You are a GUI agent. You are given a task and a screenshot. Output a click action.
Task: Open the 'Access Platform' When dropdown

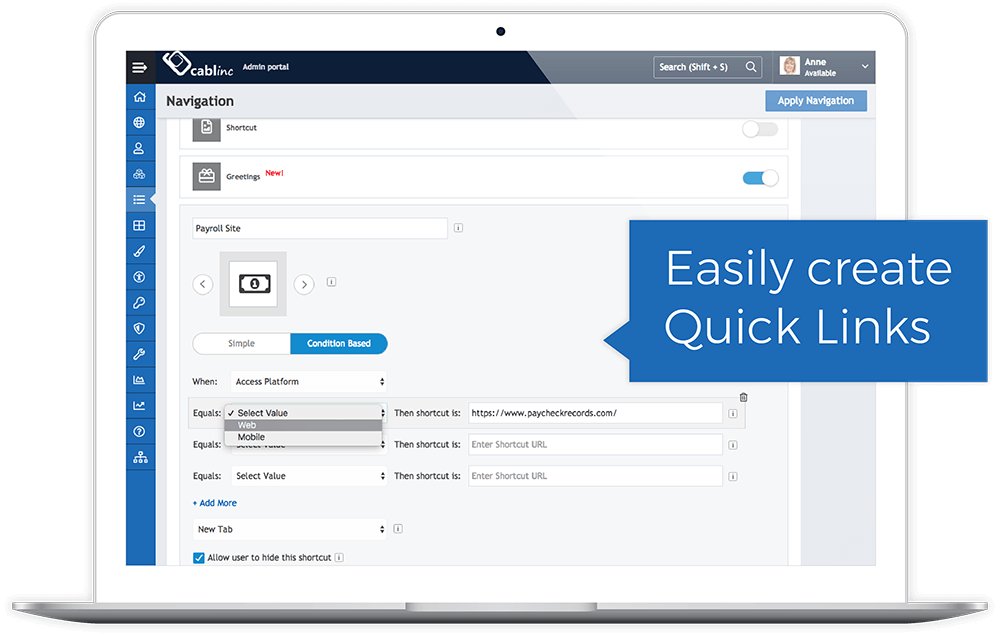[309, 381]
